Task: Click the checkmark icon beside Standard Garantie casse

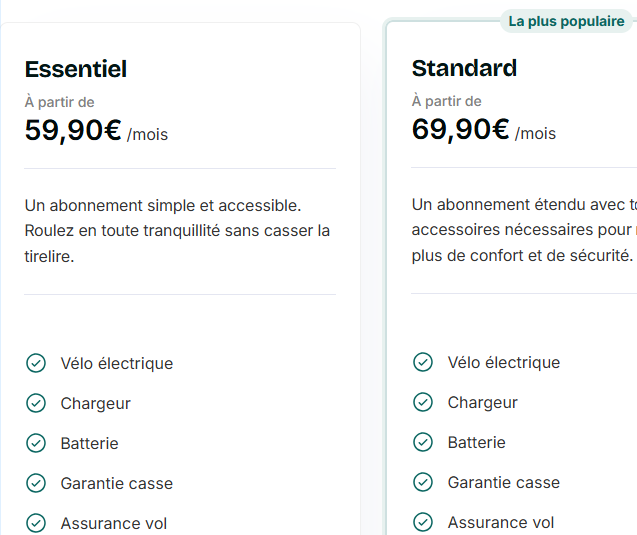Action: coord(423,482)
